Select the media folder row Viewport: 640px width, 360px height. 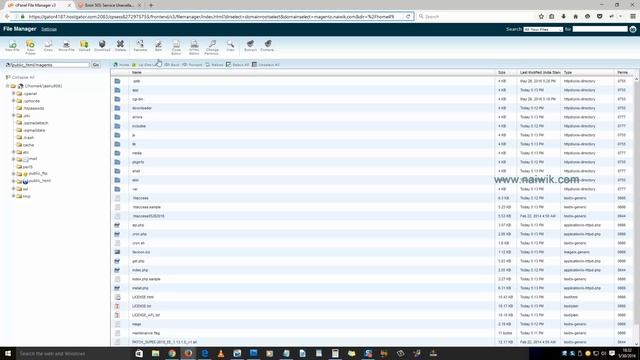coord(372,153)
